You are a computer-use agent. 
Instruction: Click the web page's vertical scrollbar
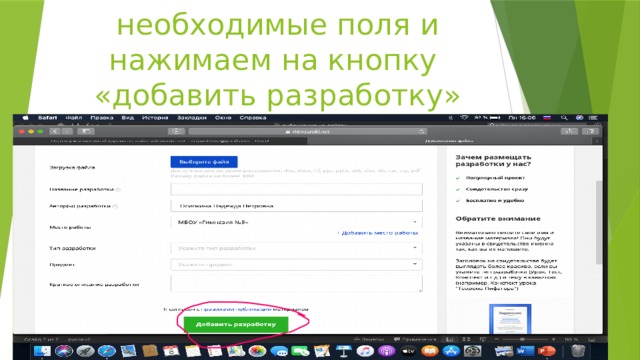pyautogui.click(x=598, y=222)
